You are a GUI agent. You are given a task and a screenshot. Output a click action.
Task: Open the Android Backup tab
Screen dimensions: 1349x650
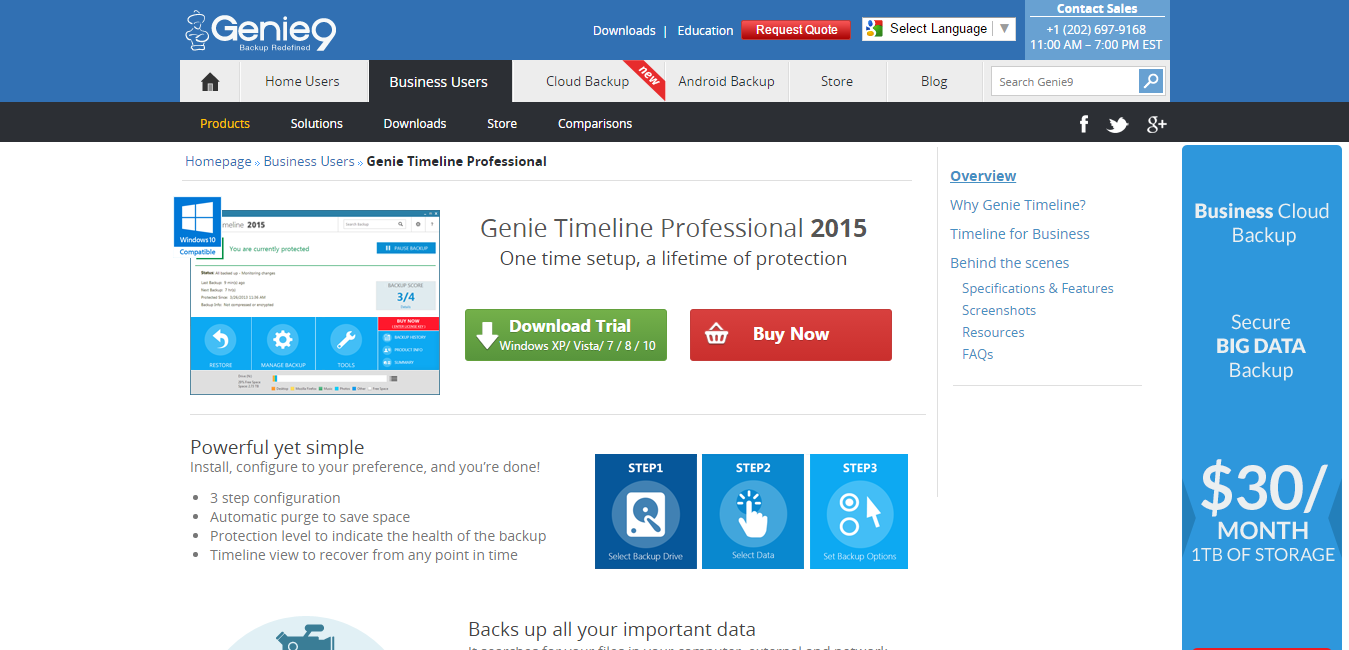pos(726,81)
